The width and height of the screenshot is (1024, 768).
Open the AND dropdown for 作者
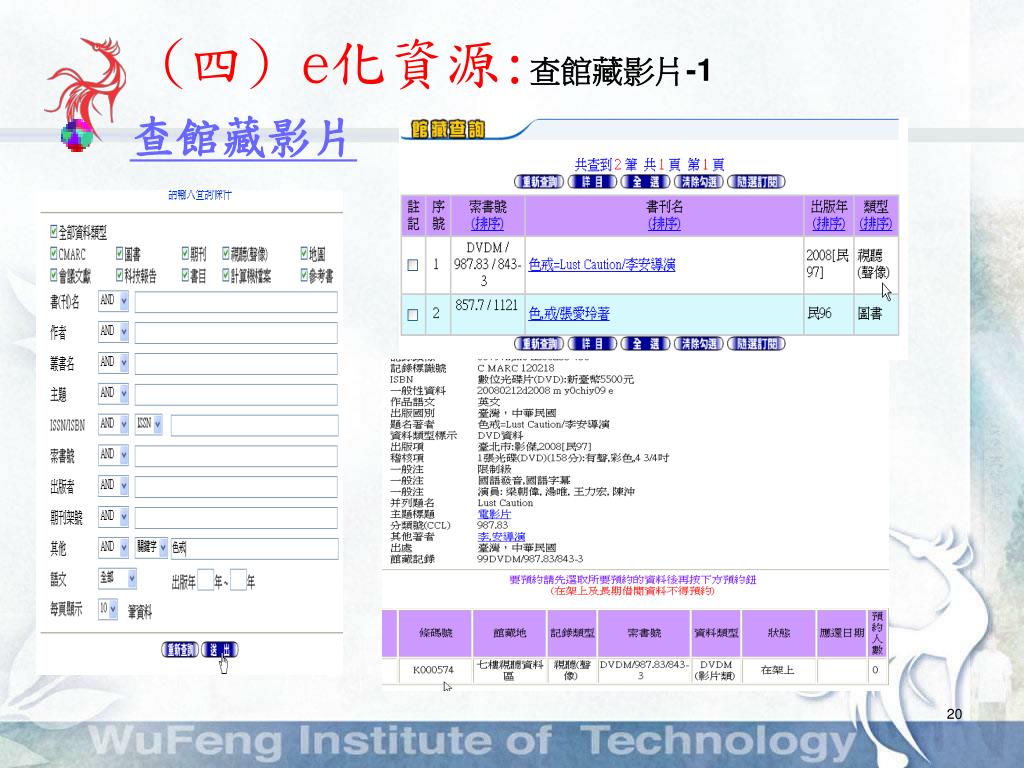(114, 332)
